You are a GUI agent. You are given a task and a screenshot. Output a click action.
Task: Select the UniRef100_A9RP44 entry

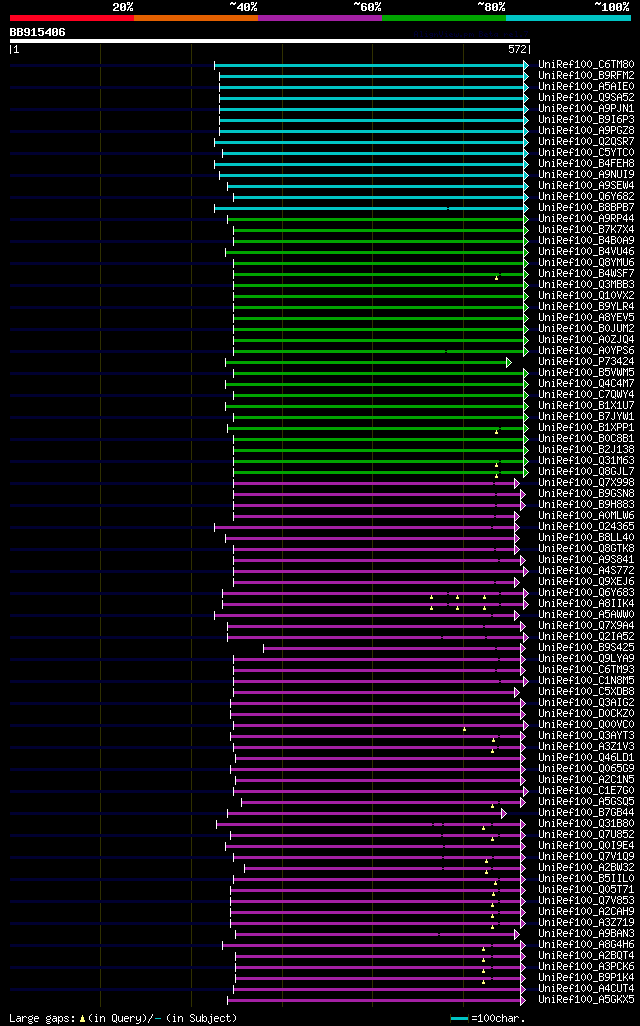coord(586,219)
